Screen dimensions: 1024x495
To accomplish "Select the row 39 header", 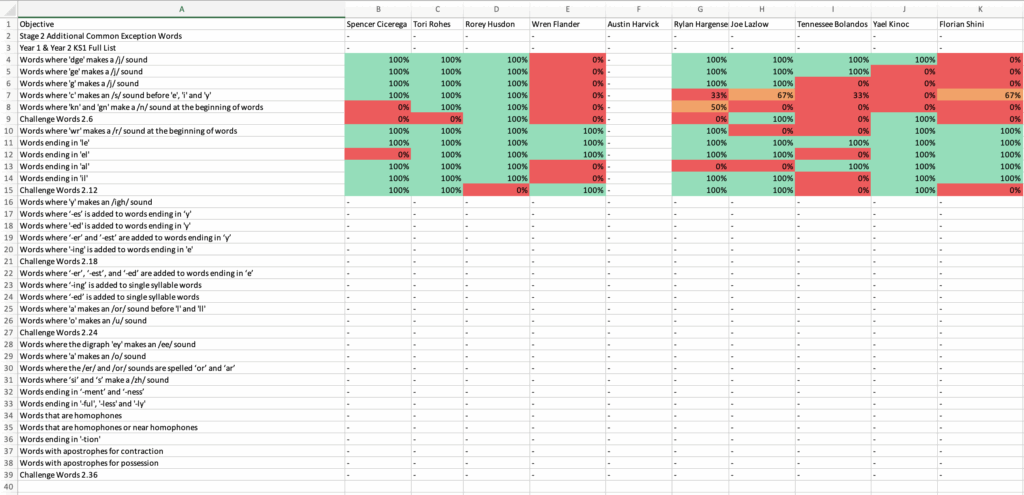I will click(x=8, y=474).
